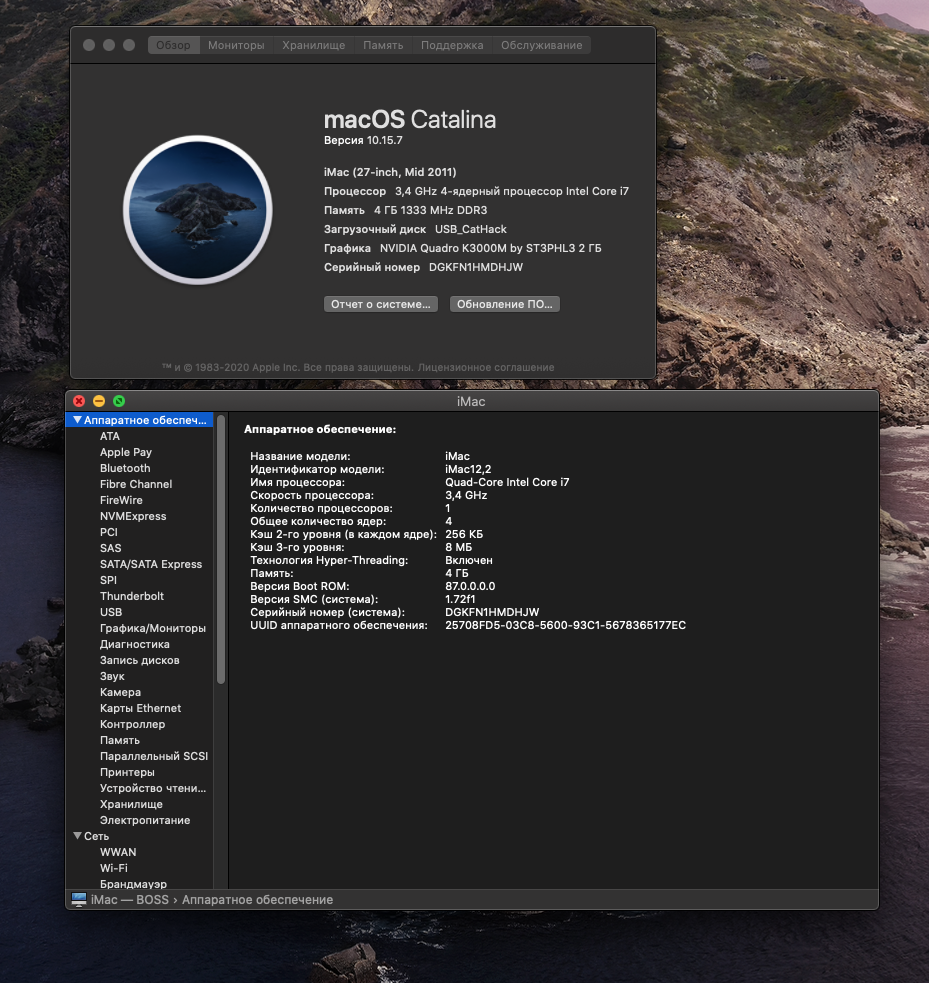Screen dimensions: 929x983
Task: Click the iMac computer icon in path bar
Action: (79, 900)
